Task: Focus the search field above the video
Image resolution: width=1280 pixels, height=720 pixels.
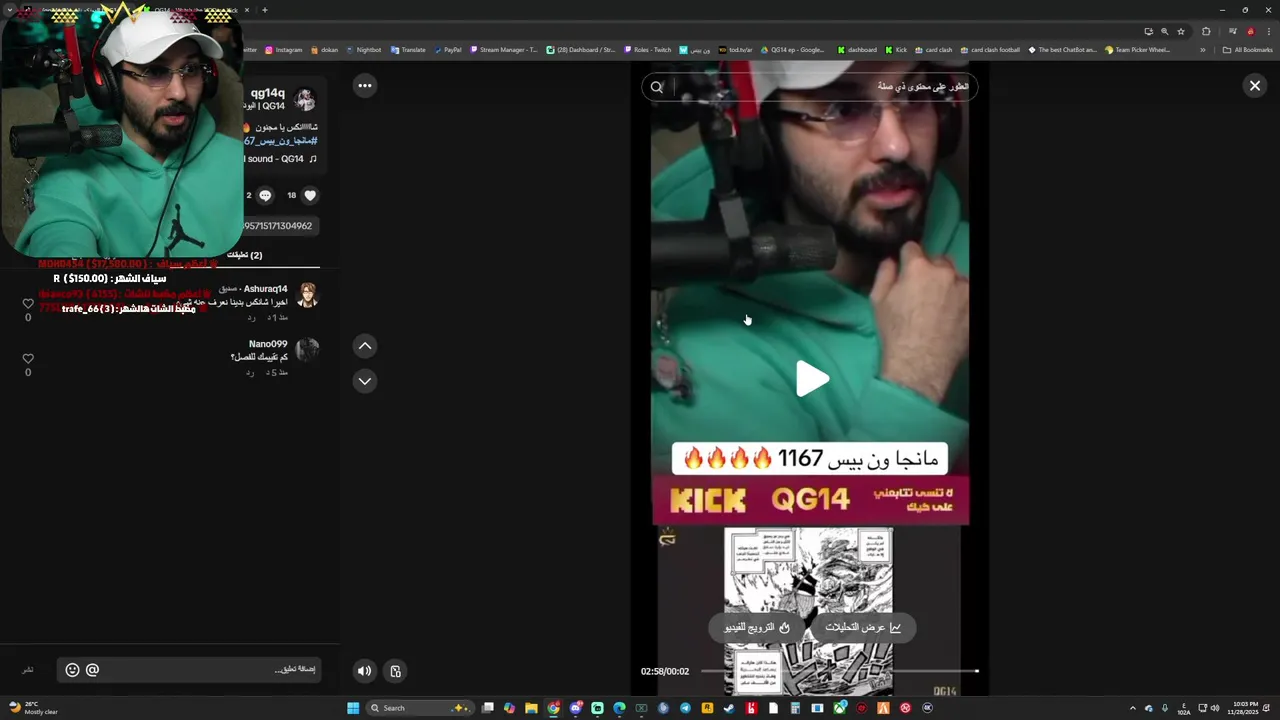Action: pos(810,87)
